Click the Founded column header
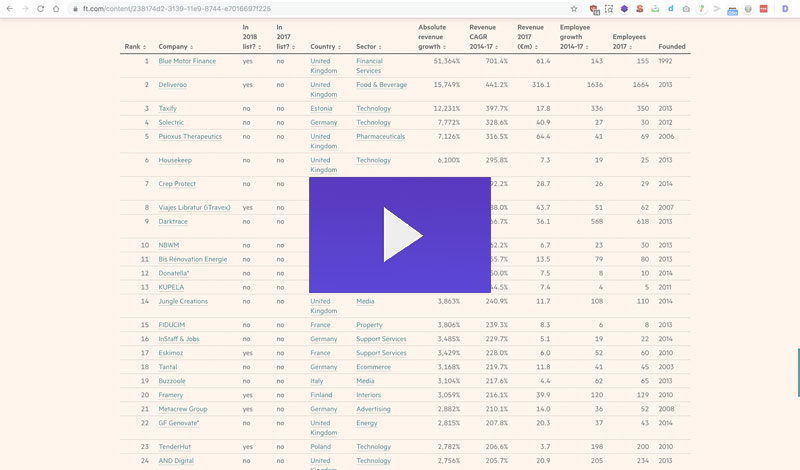This screenshot has width=800, height=470. pos(671,46)
